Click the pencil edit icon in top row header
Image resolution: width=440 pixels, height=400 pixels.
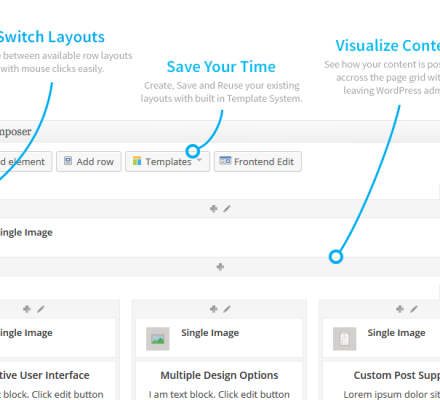pos(227,209)
